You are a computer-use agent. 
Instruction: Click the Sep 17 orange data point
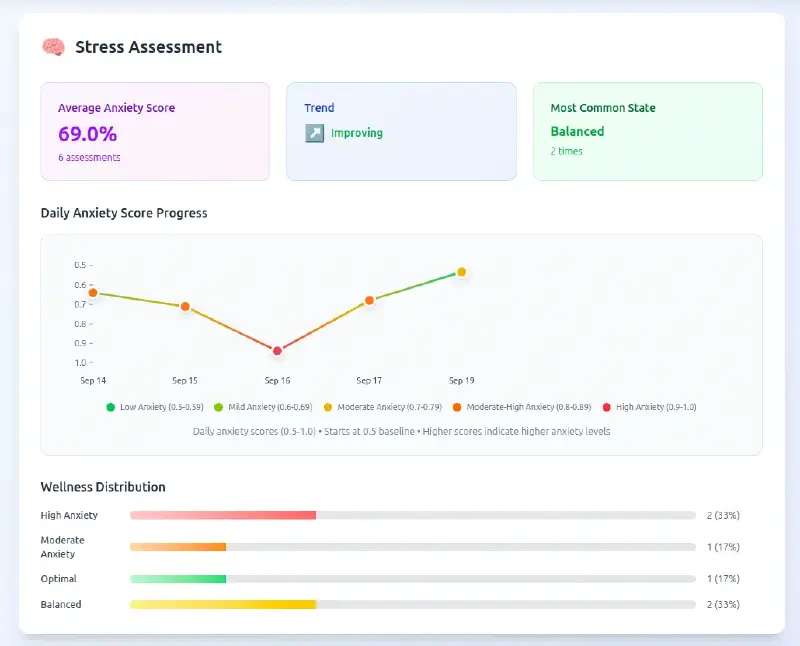(x=369, y=300)
